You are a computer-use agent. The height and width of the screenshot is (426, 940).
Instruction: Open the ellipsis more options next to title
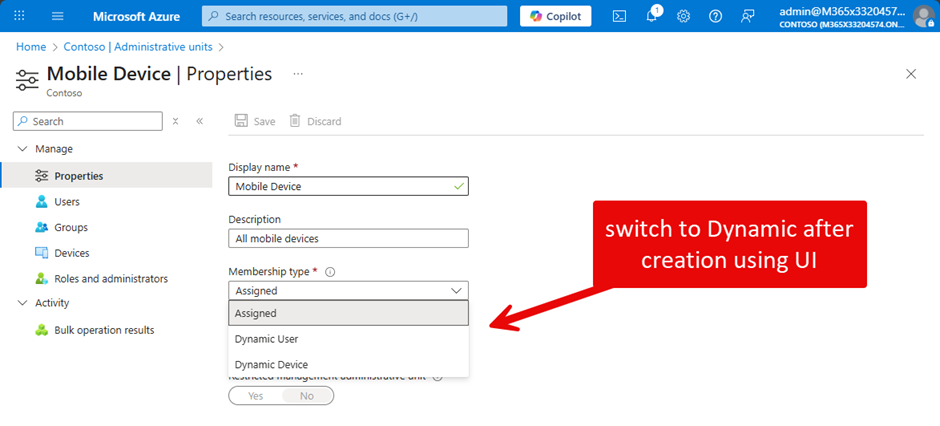pyautogui.click(x=298, y=74)
